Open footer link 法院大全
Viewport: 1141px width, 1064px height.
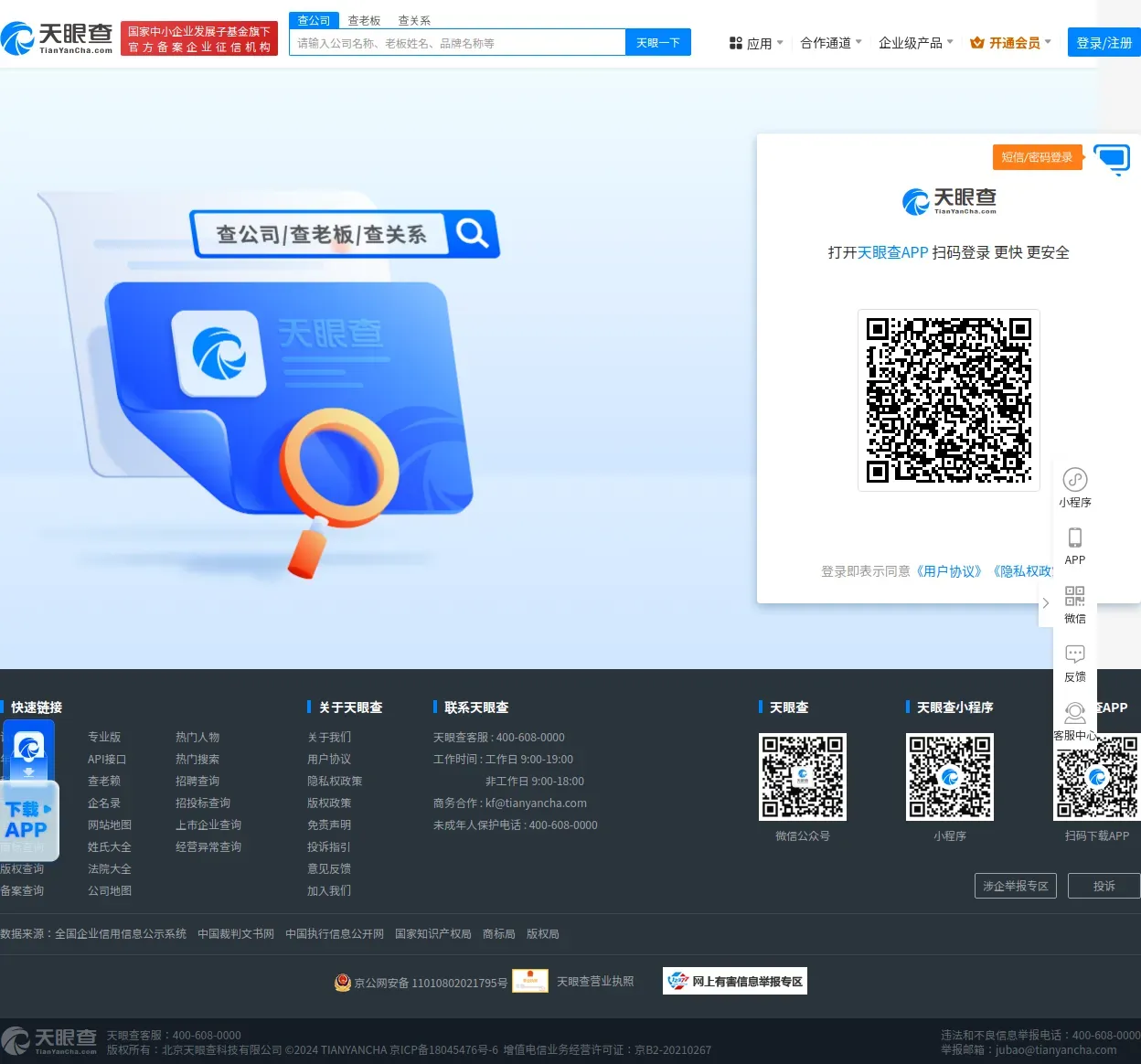click(x=110, y=868)
